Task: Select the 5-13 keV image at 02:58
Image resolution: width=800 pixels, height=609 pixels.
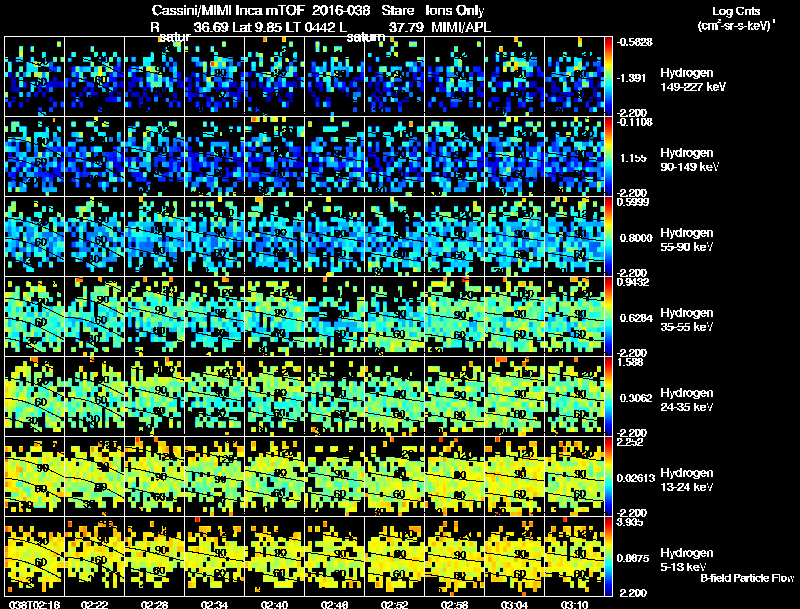Action: coord(455,556)
